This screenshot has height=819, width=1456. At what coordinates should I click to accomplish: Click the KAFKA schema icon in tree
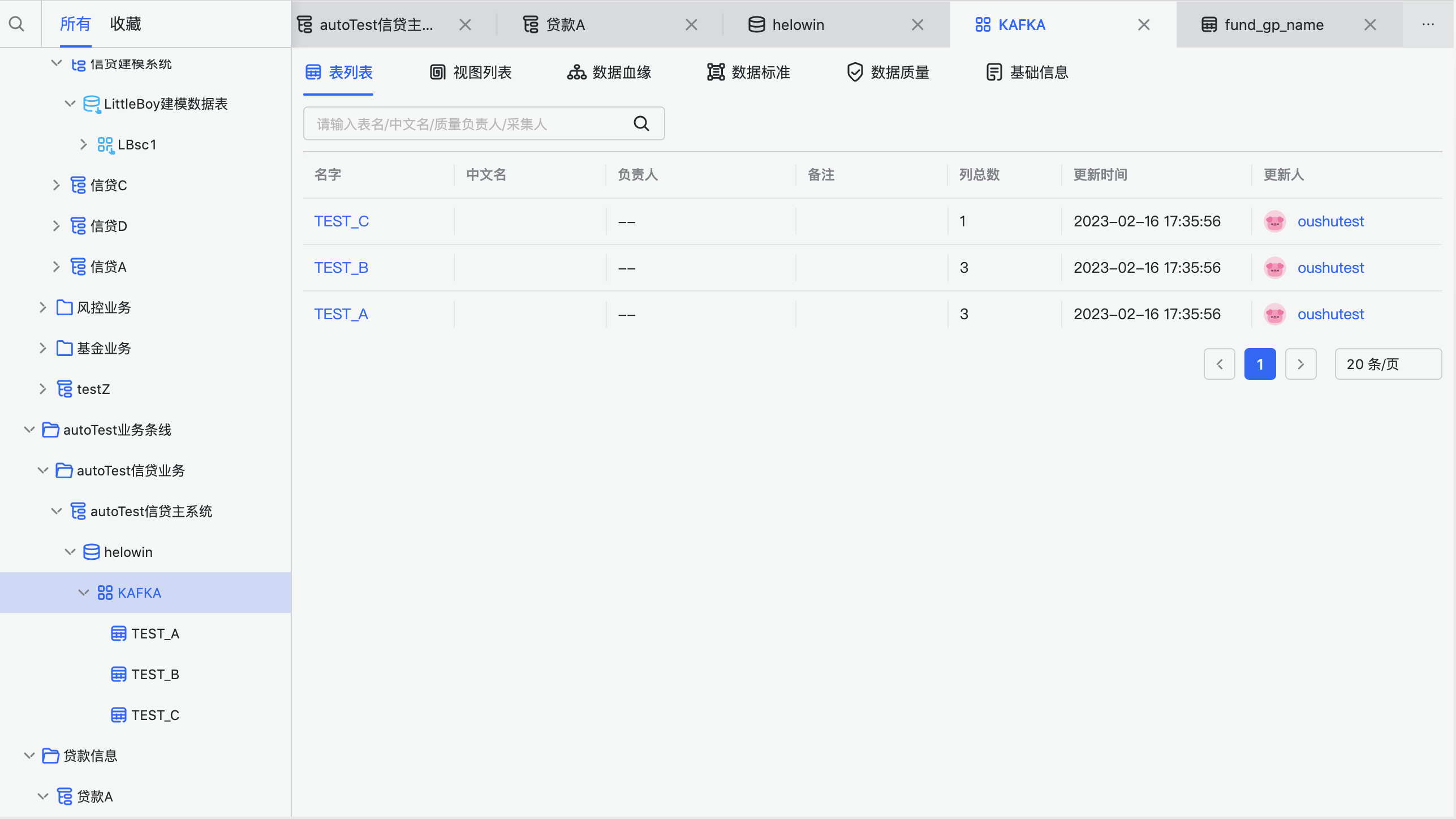[x=105, y=593]
